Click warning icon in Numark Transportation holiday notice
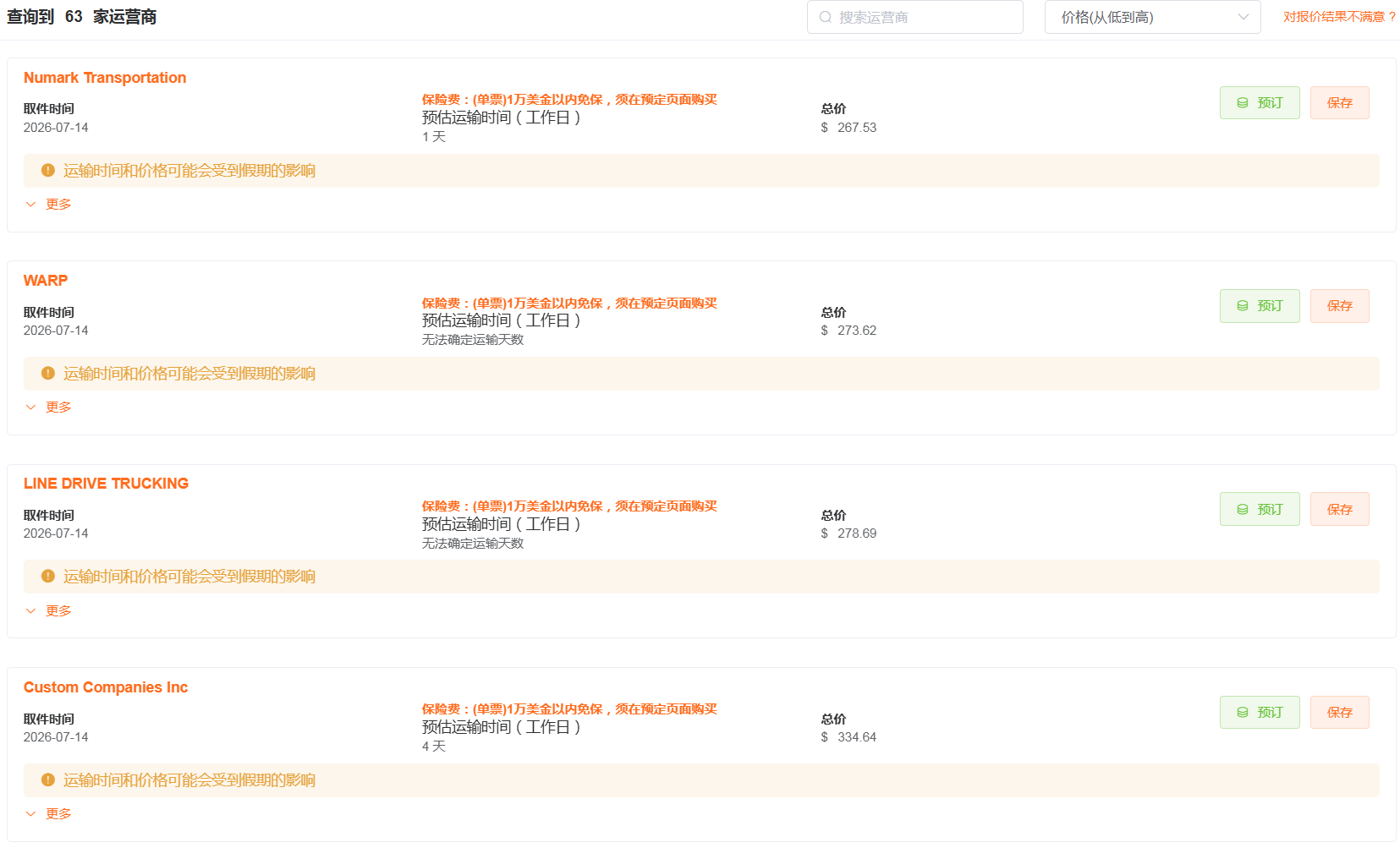This screenshot has height=848, width=1400. click(x=48, y=170)
